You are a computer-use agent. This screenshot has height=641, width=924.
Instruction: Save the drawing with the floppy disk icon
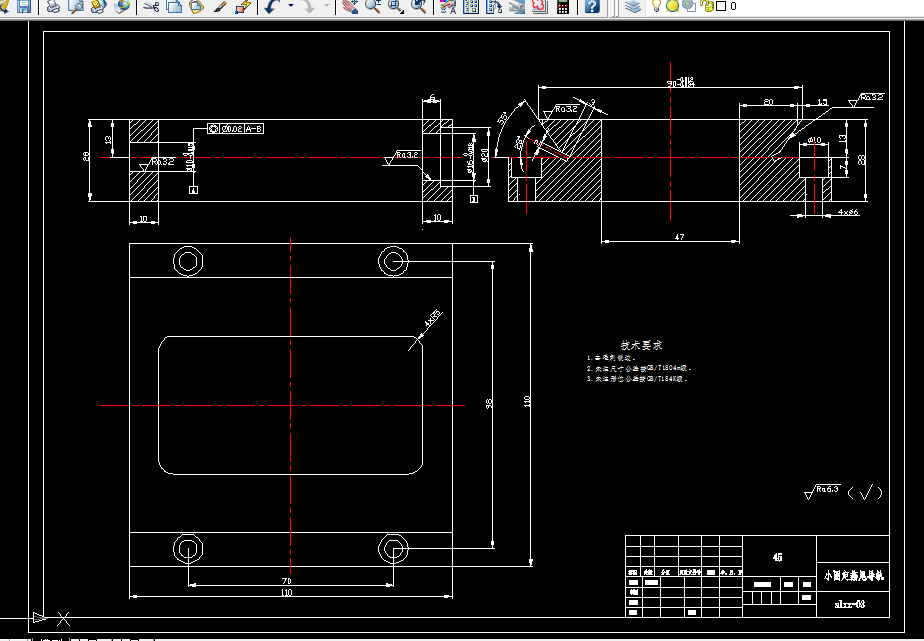(x=24, y=6)
